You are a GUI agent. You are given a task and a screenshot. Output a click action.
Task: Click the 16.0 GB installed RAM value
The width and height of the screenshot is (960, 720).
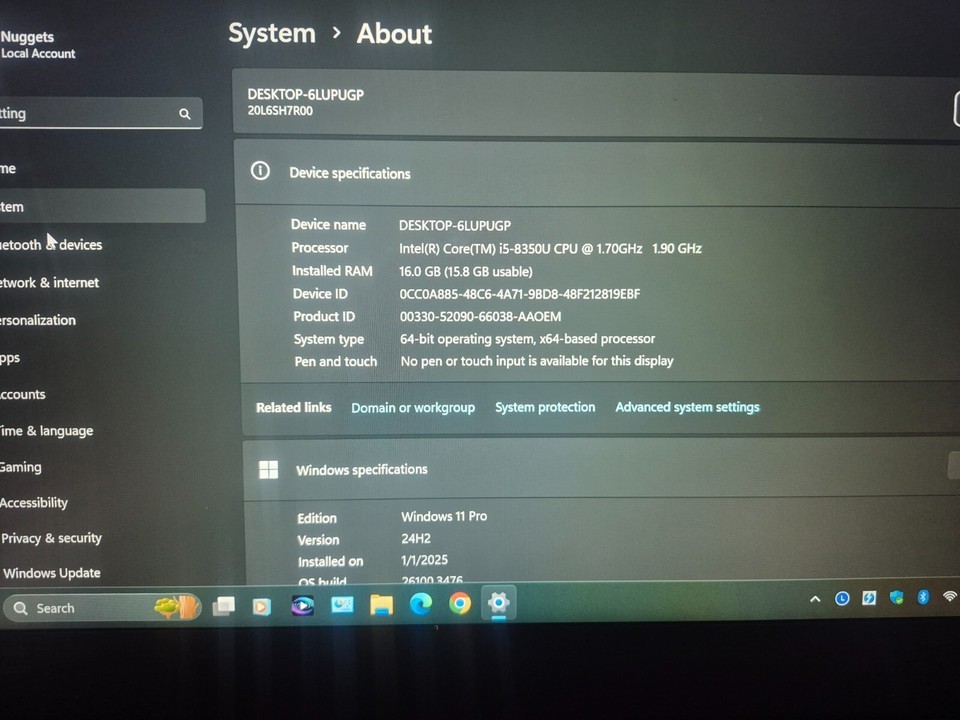466,271
